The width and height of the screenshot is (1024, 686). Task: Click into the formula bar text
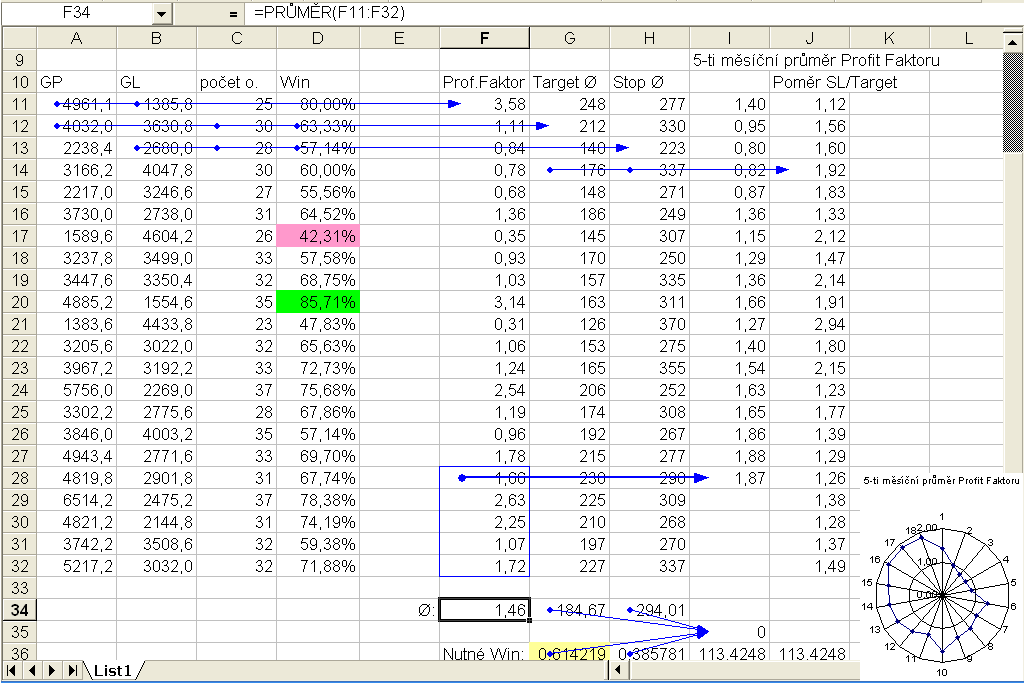pyautogui.click(x=600, y=14)
